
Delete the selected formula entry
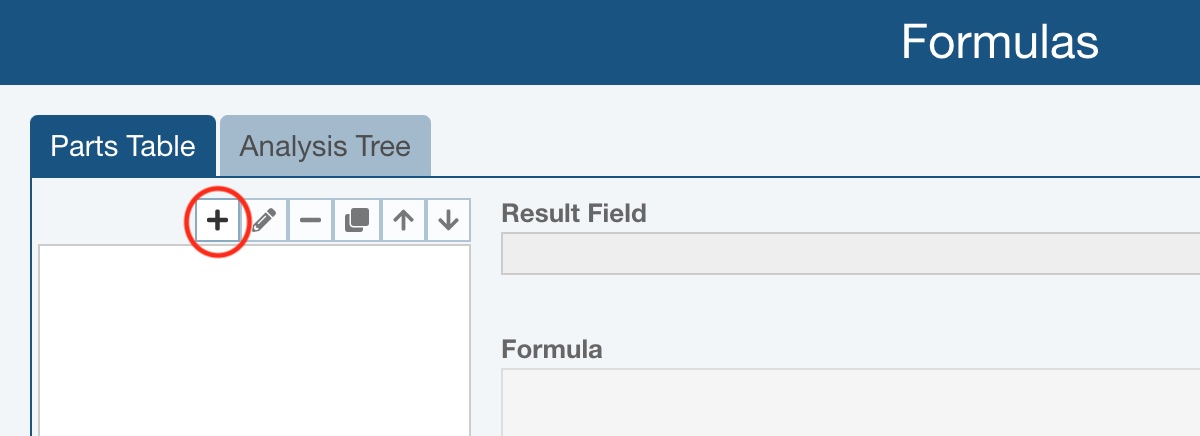point(310,220)
